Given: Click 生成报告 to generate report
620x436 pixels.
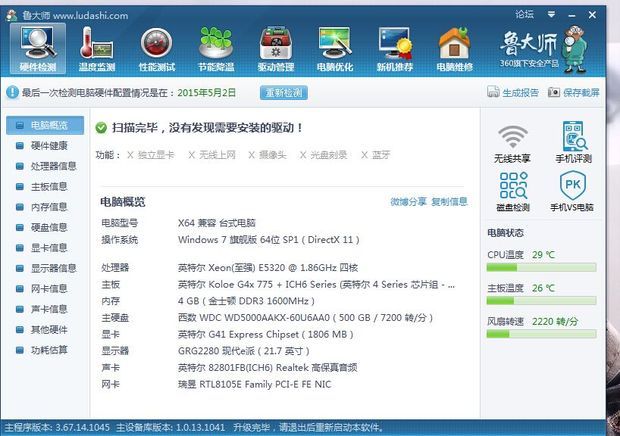Looking at the screenshot, I should pyautogui.click(x=512, y=92).
